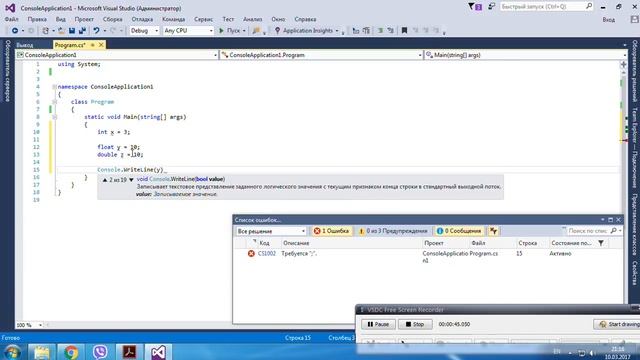Pause recording in VSDC Free Screen Recorder
Screen dimensions: 640x360
click(378, 324)
